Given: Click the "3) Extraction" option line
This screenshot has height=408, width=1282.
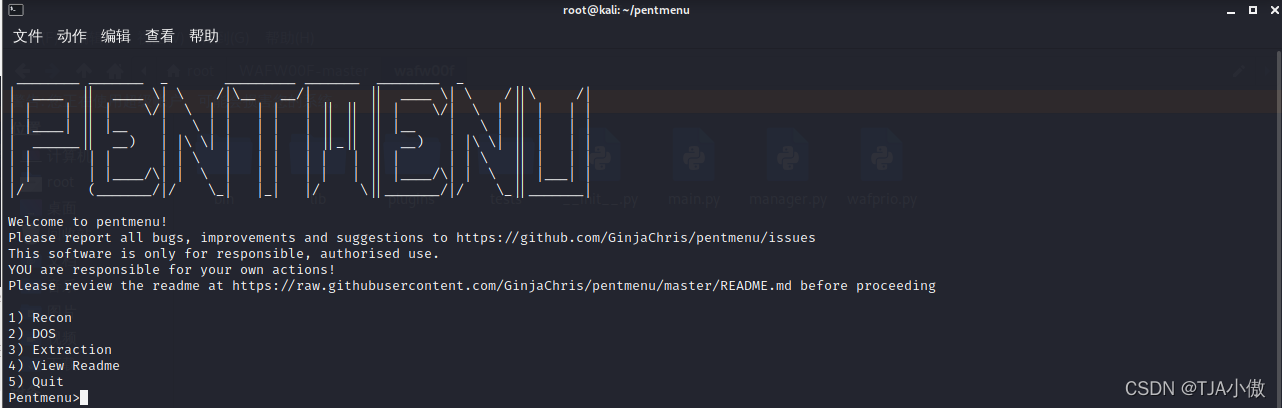Looking at the screenshot, I should [x=60, y=350].
